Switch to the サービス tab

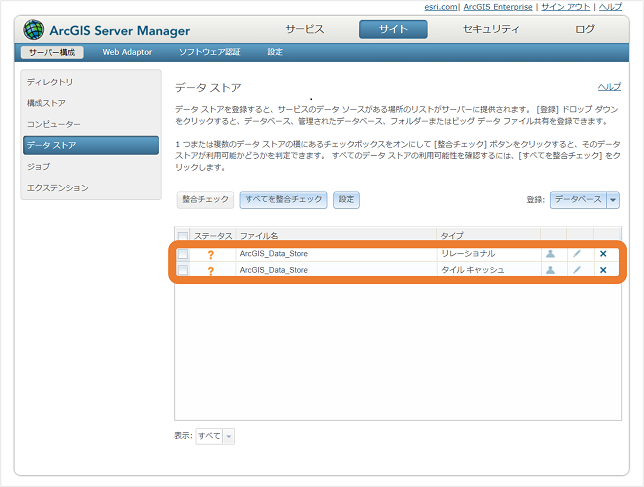point(305,29)
